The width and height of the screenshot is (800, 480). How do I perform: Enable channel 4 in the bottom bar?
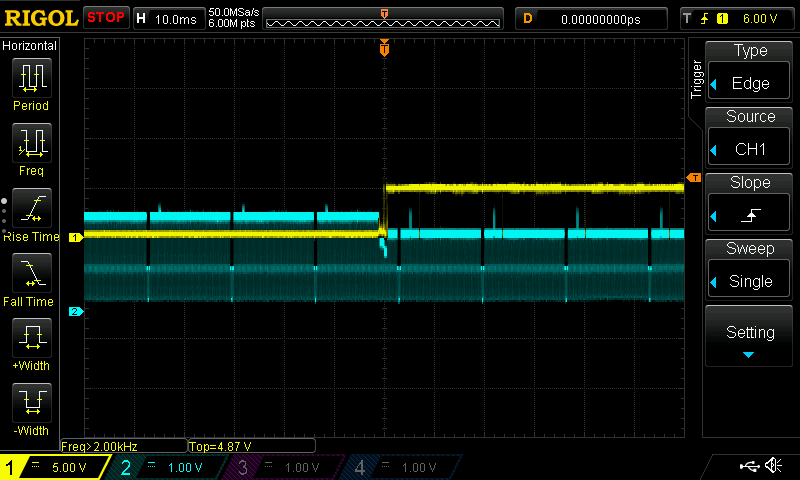(402, 467)
